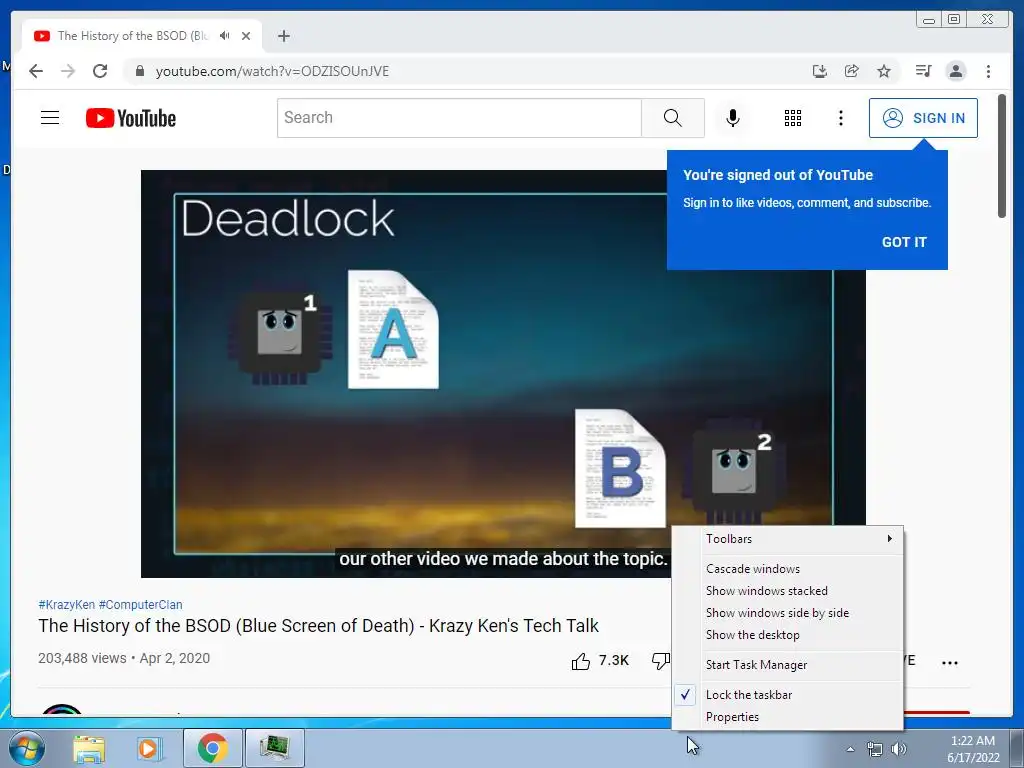Image resolution: width=1024 pixels, height=768 pixels.
Task: Close the BSOD YouTube tab
Action: pyautogui.click(x=246, y=36)
